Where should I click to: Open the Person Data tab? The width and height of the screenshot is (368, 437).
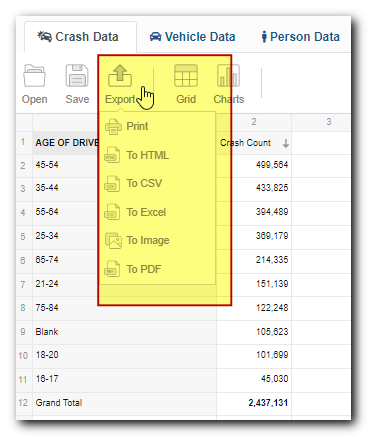coord(301,37)
